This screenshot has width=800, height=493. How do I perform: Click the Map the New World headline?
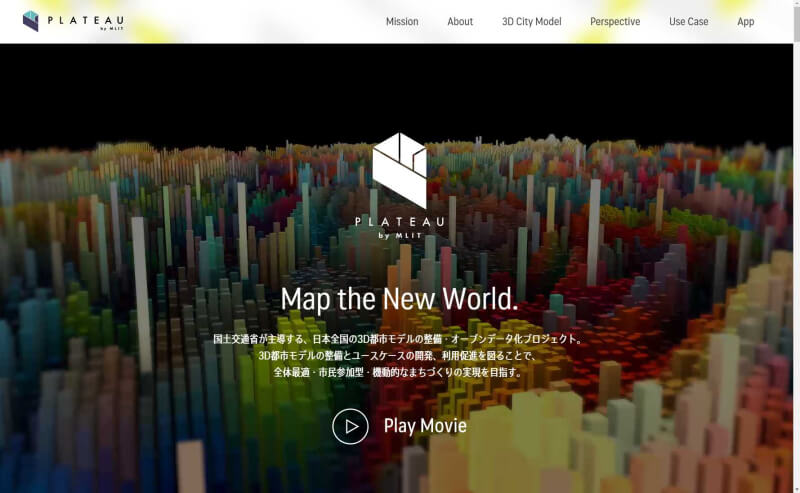399,299
